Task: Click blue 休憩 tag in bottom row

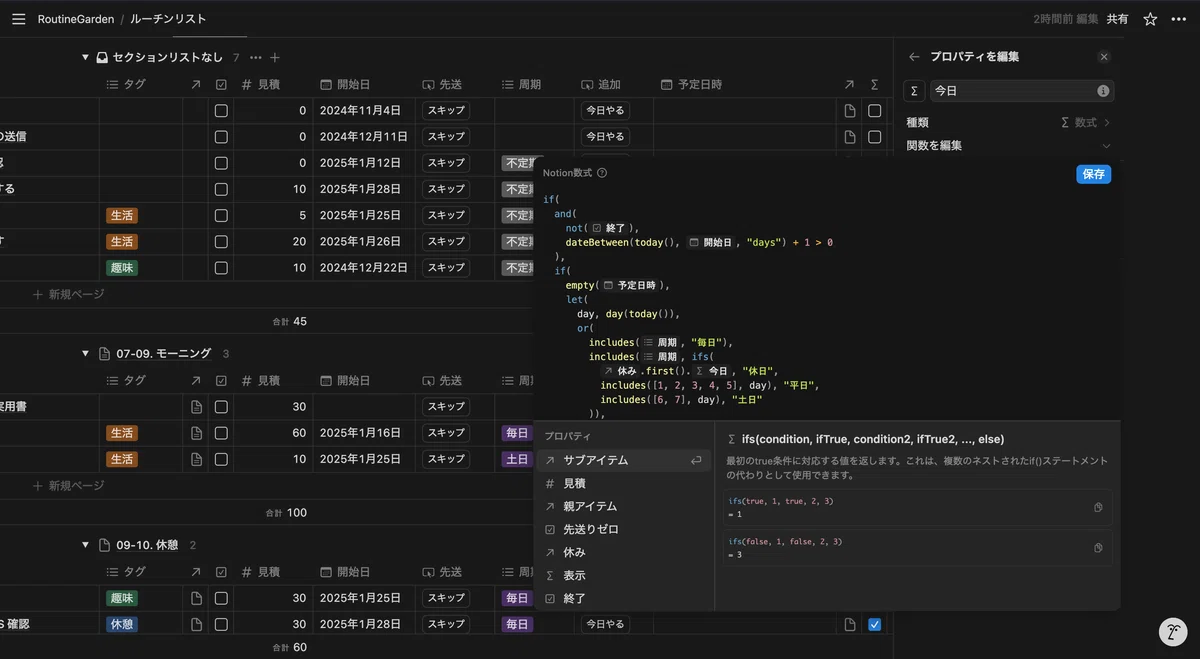Action: pos(122,624)
